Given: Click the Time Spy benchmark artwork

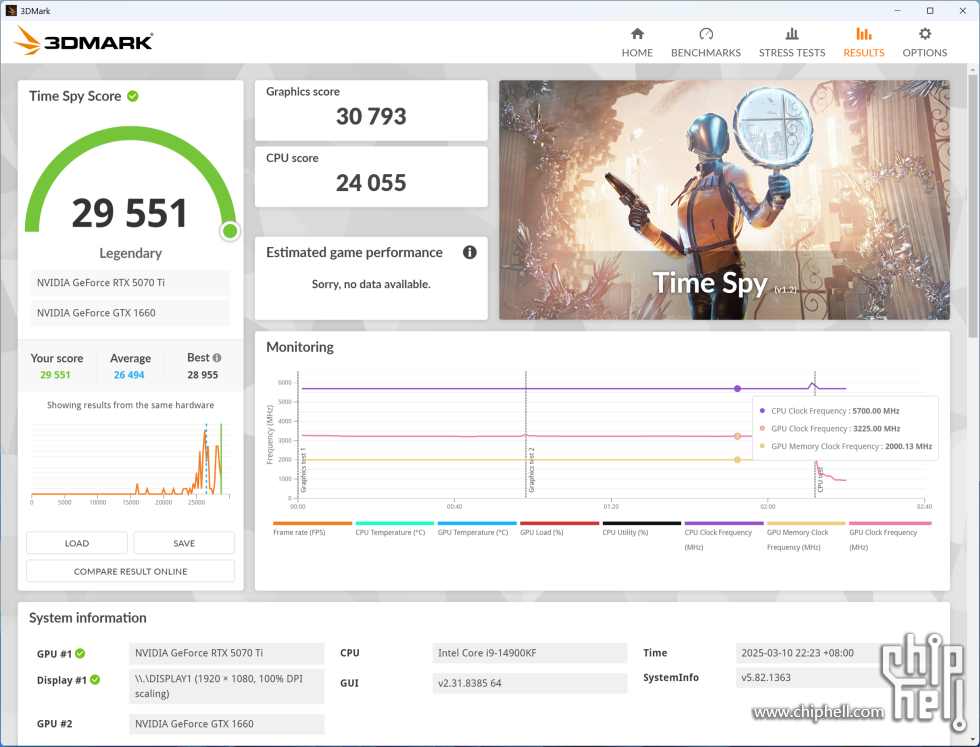Looking at the screenshot, I should tap(724, 199).
